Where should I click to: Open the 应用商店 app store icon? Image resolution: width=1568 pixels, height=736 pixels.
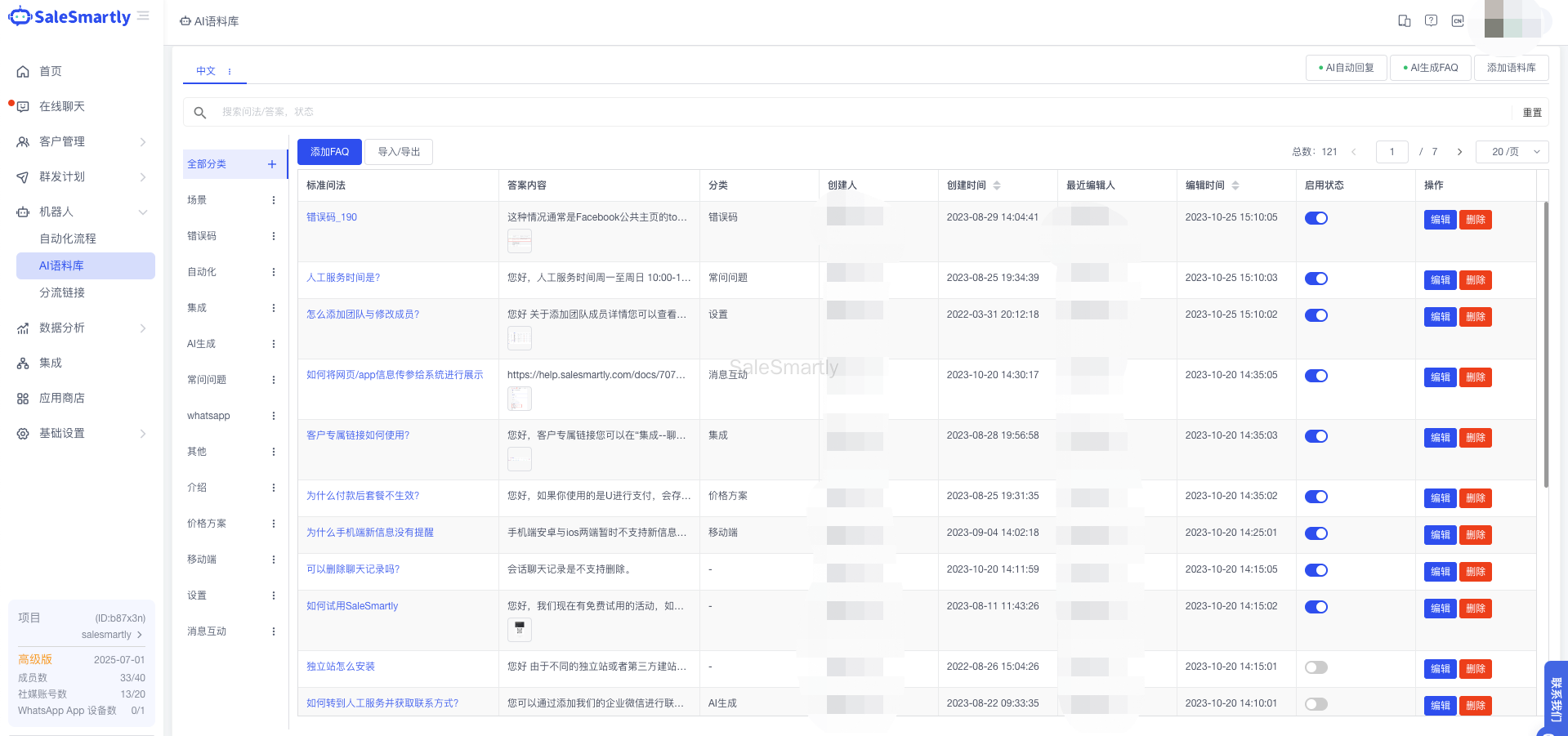23,398
